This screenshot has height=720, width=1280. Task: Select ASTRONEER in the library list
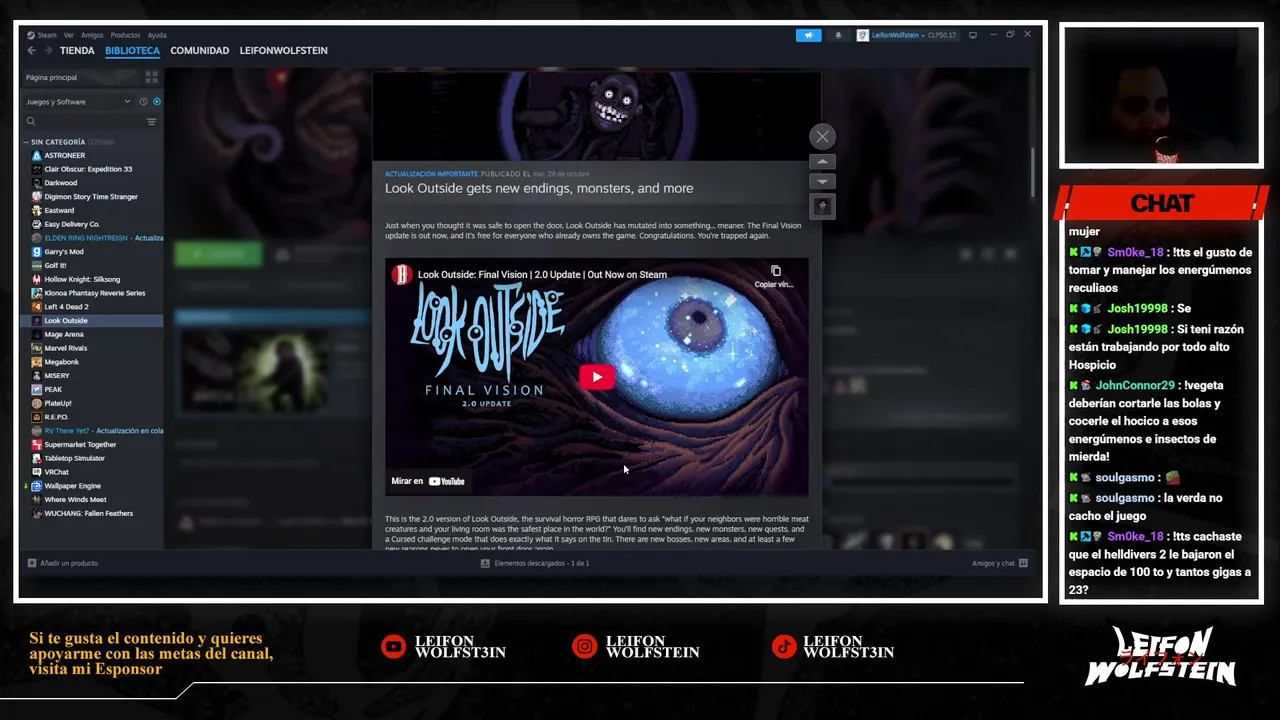pos(64,155)
